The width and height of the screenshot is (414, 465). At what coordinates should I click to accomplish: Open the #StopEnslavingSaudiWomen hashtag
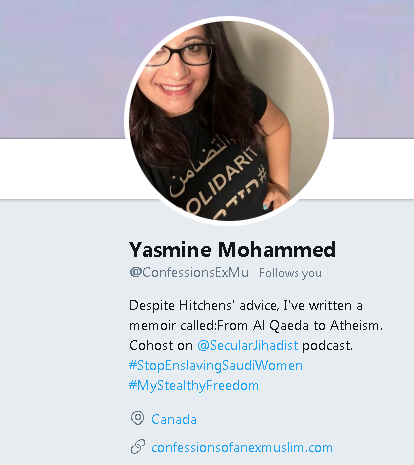216,366
